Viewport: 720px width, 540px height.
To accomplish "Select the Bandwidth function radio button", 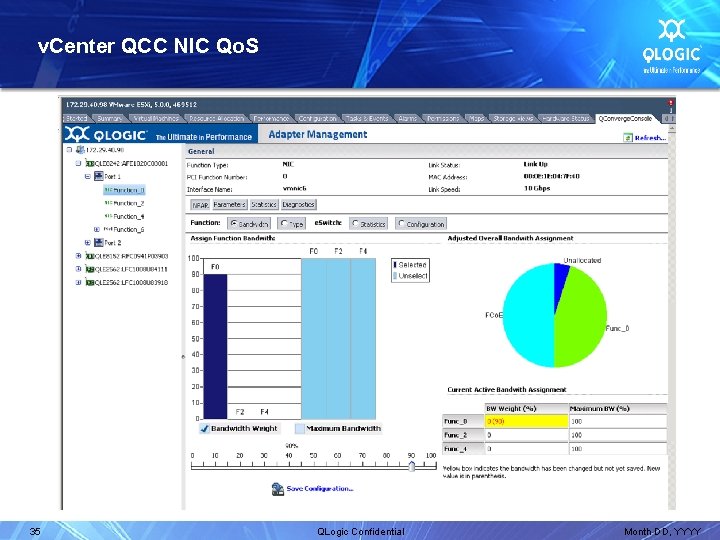I will (234, 224).
